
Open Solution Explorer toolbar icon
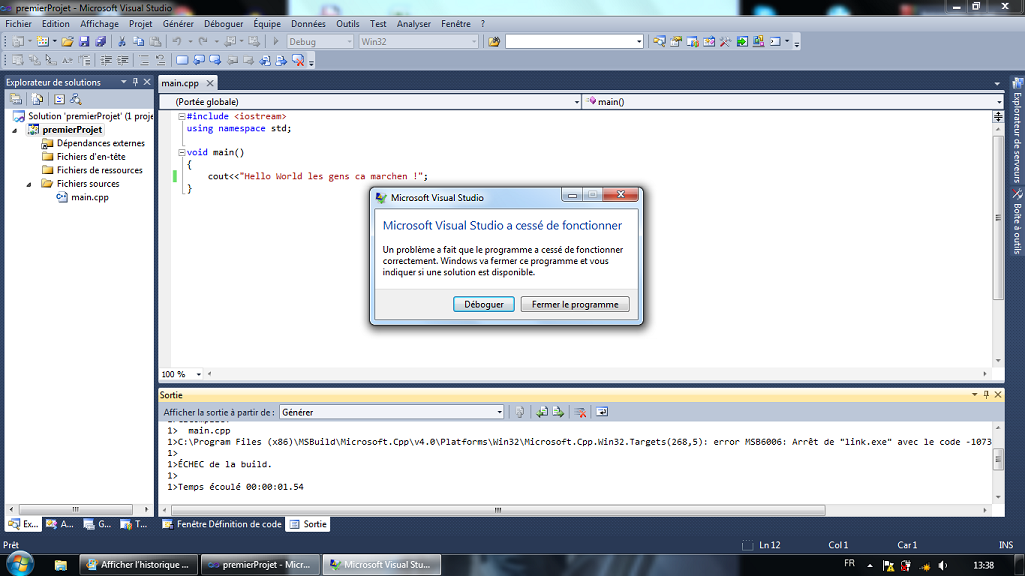click(659, 41)
